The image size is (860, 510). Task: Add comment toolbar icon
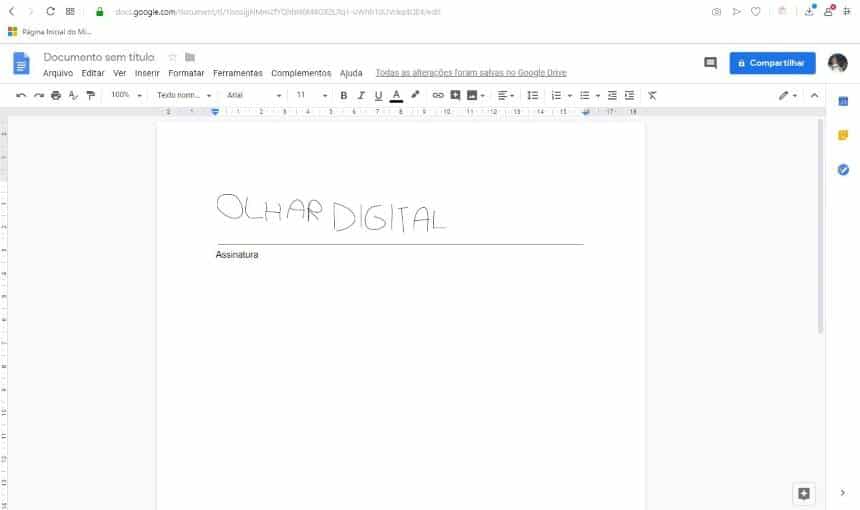455,95
